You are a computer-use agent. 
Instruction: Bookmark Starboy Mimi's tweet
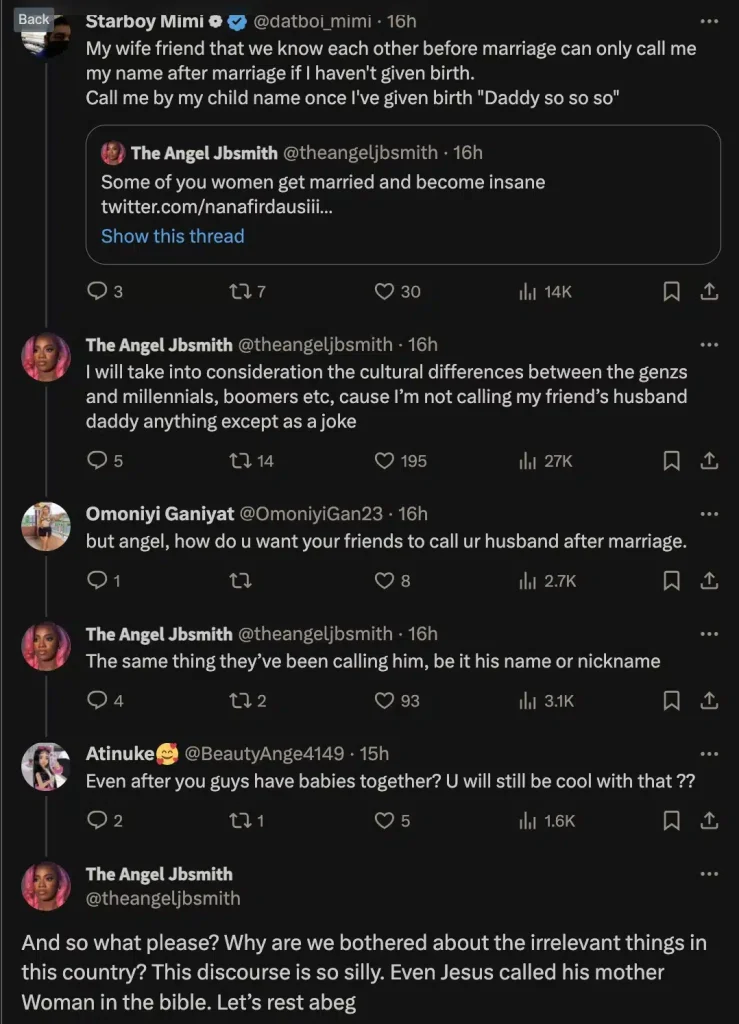(x=671, y=291)
